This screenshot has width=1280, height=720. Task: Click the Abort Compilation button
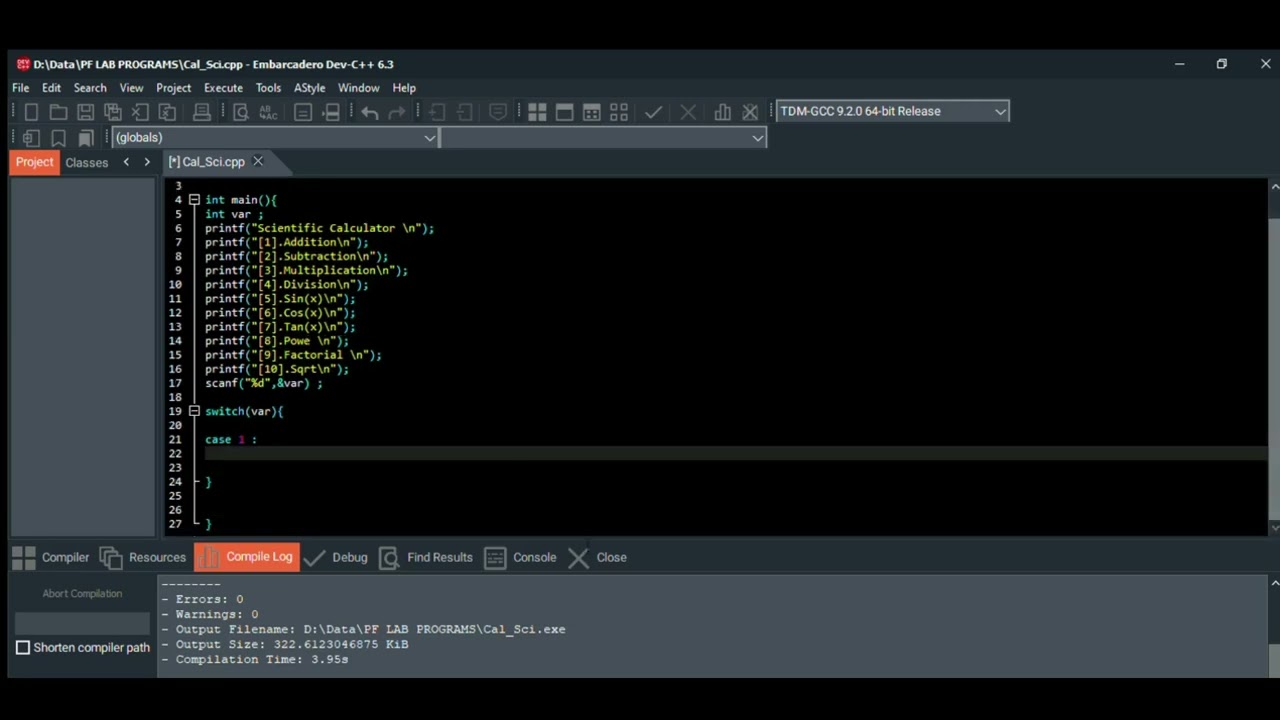[x=82, y=594]
